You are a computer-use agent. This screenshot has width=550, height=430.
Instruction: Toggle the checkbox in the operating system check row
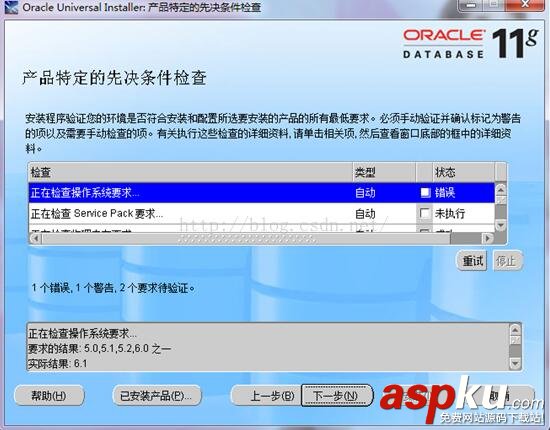click(425, 192)
